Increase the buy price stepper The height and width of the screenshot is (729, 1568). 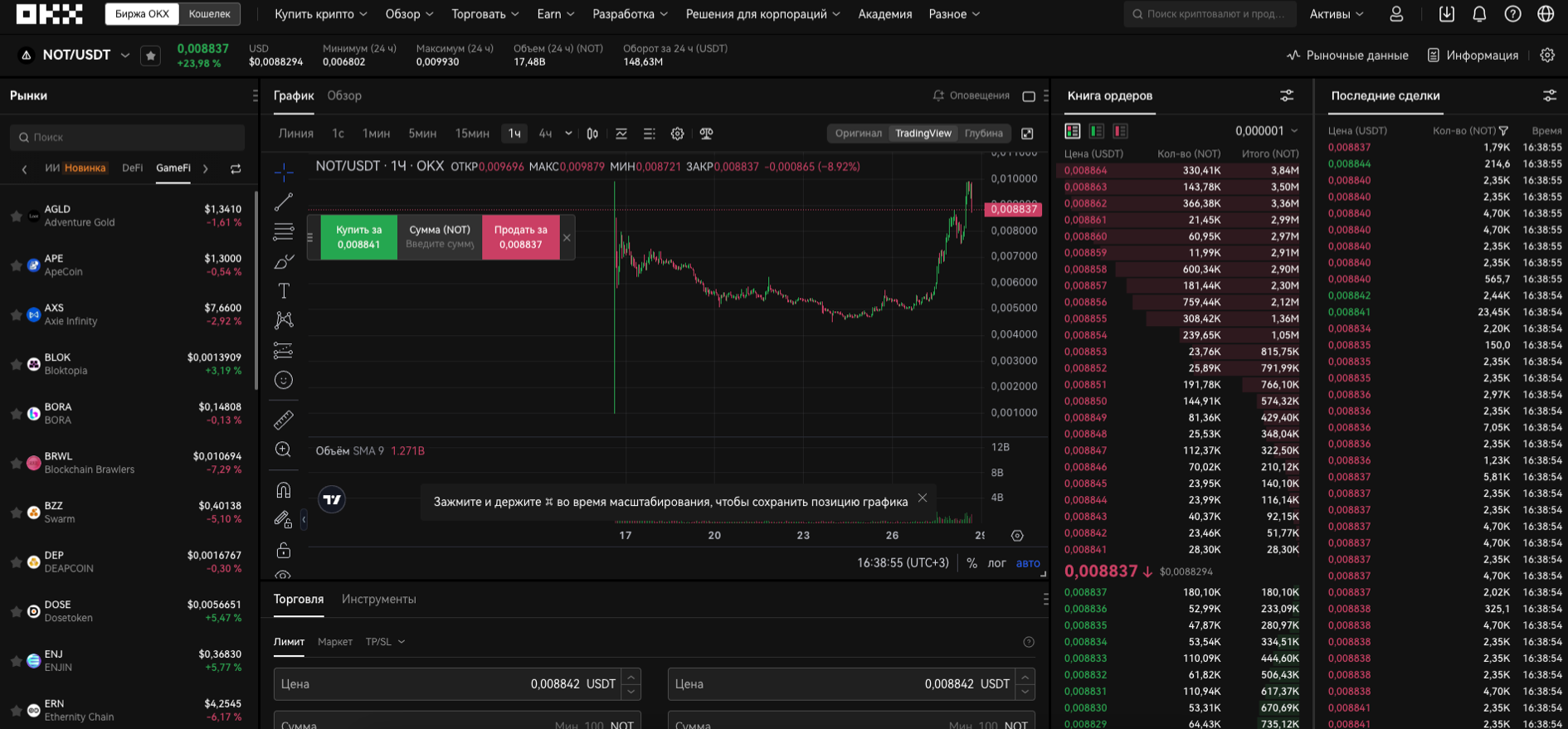[631, 677]
